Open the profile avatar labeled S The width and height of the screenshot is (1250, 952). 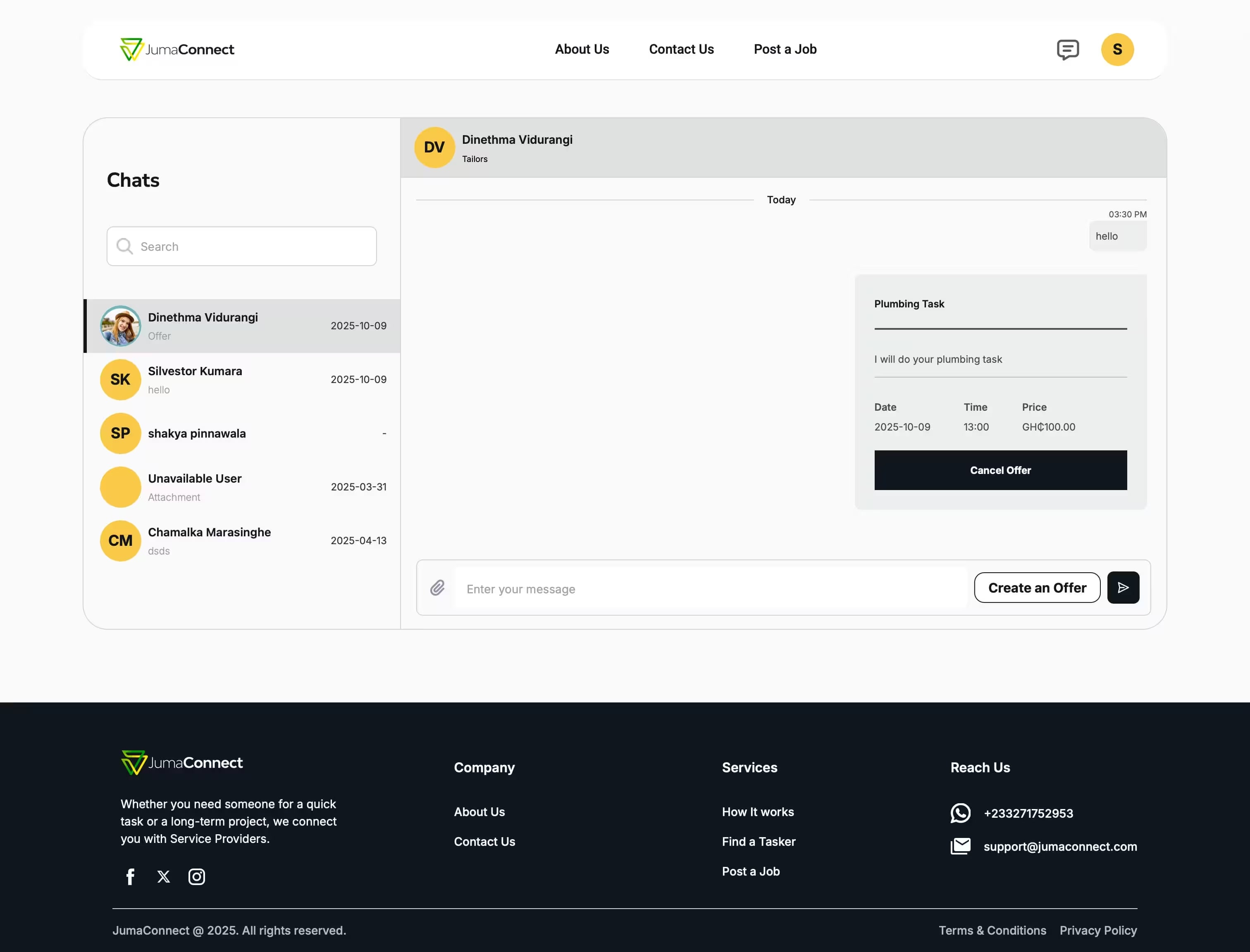pos(1117,49)
